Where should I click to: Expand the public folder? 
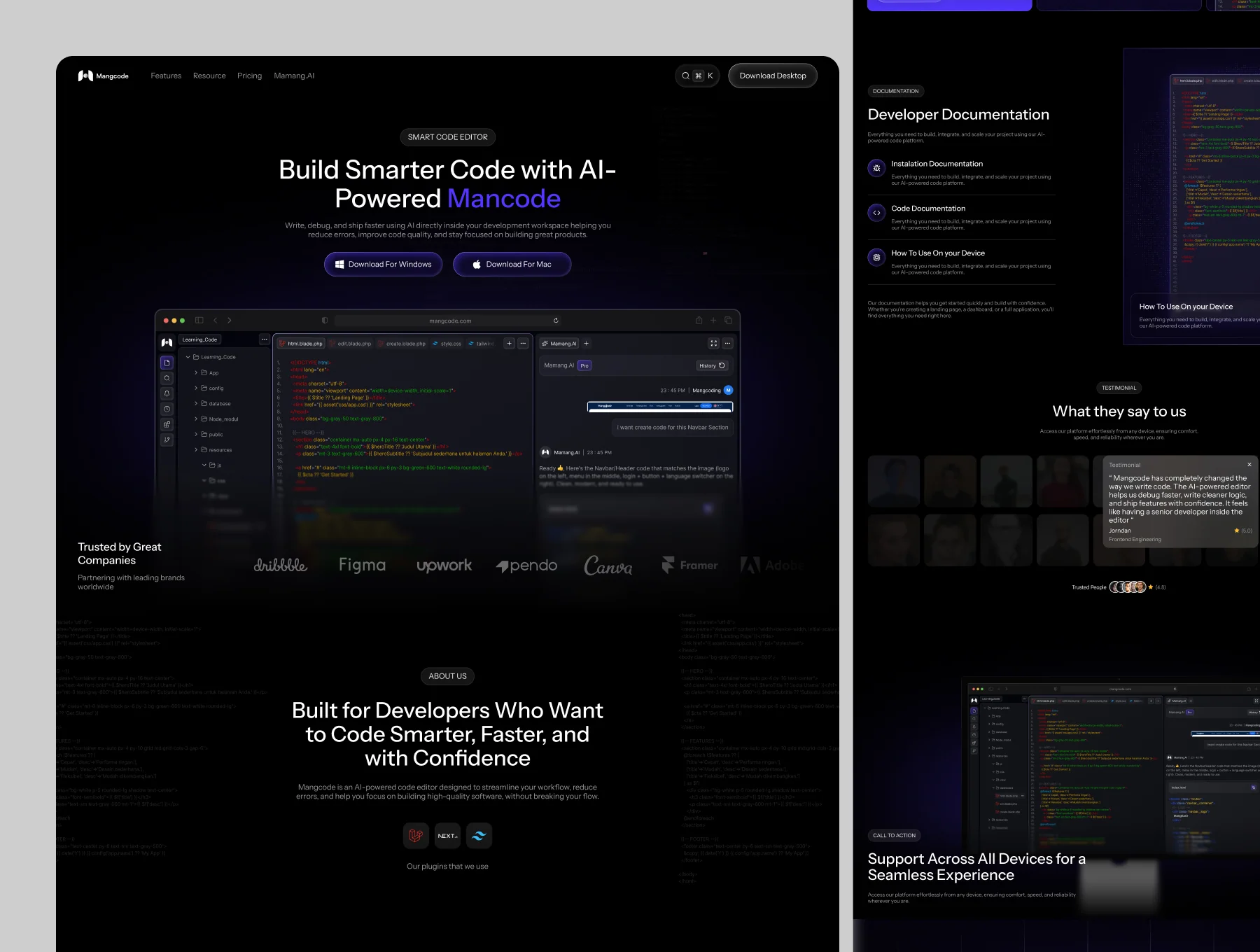click(209, 435)
